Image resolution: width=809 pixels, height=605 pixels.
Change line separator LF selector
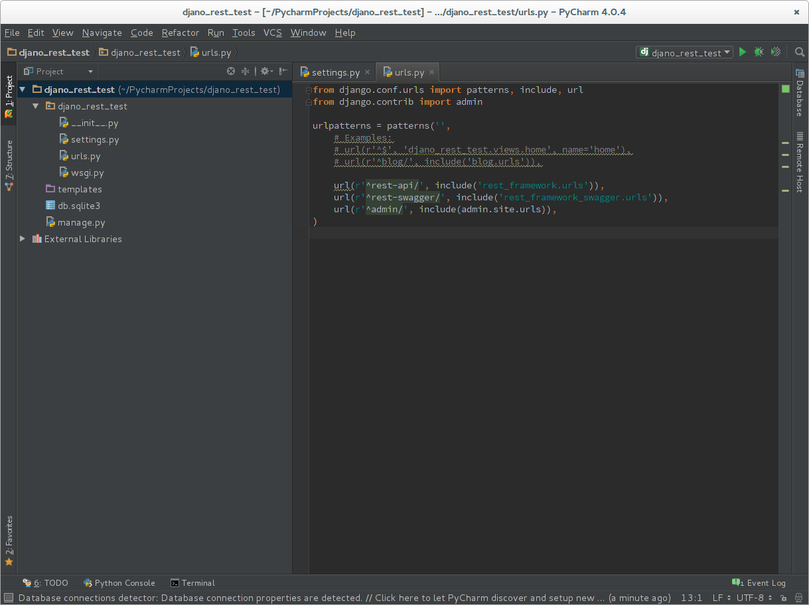point(721,598)
